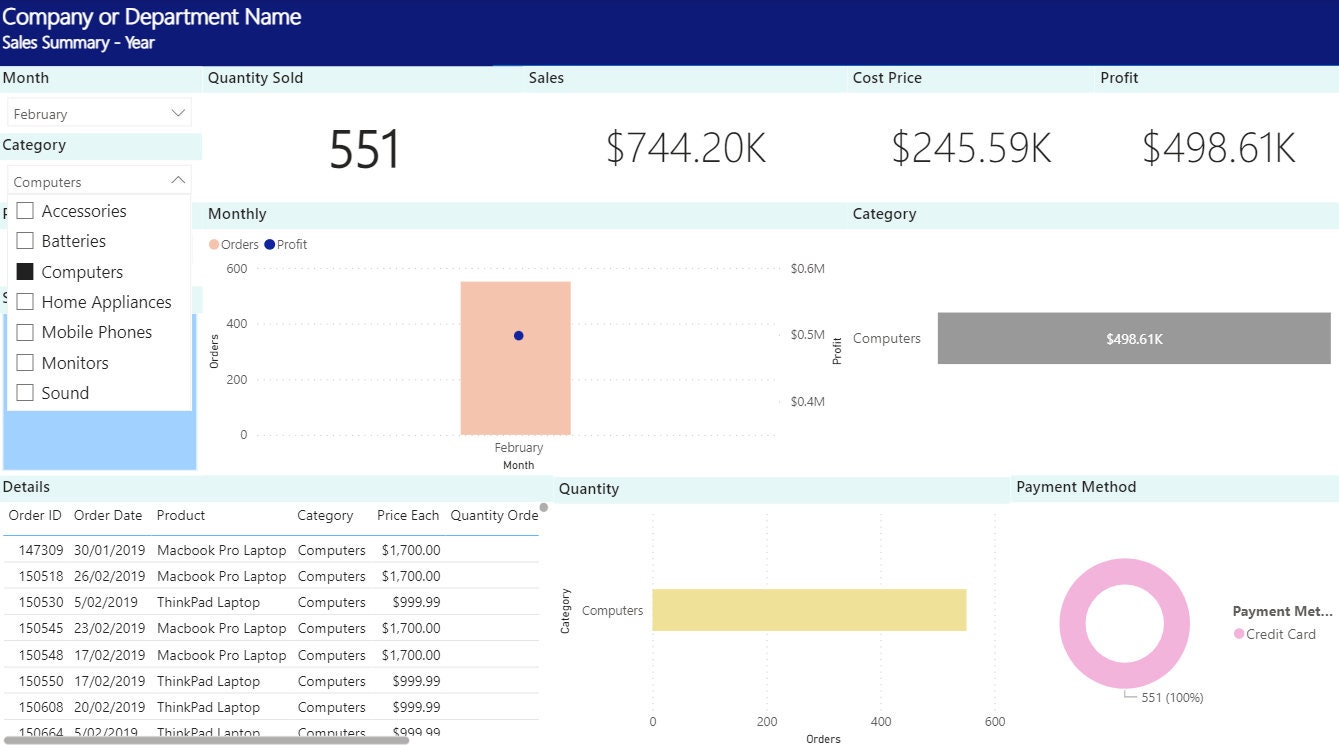Check the Batteries category checkbox
This screenshot has width=1339, height=745.
(x=25, y=241)
